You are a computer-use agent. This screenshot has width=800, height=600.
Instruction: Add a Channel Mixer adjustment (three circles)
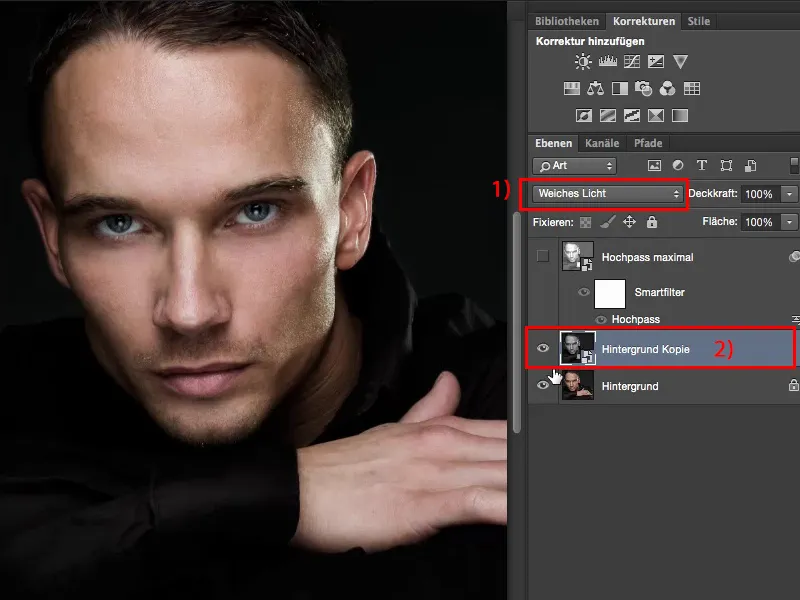coord(667,89)
